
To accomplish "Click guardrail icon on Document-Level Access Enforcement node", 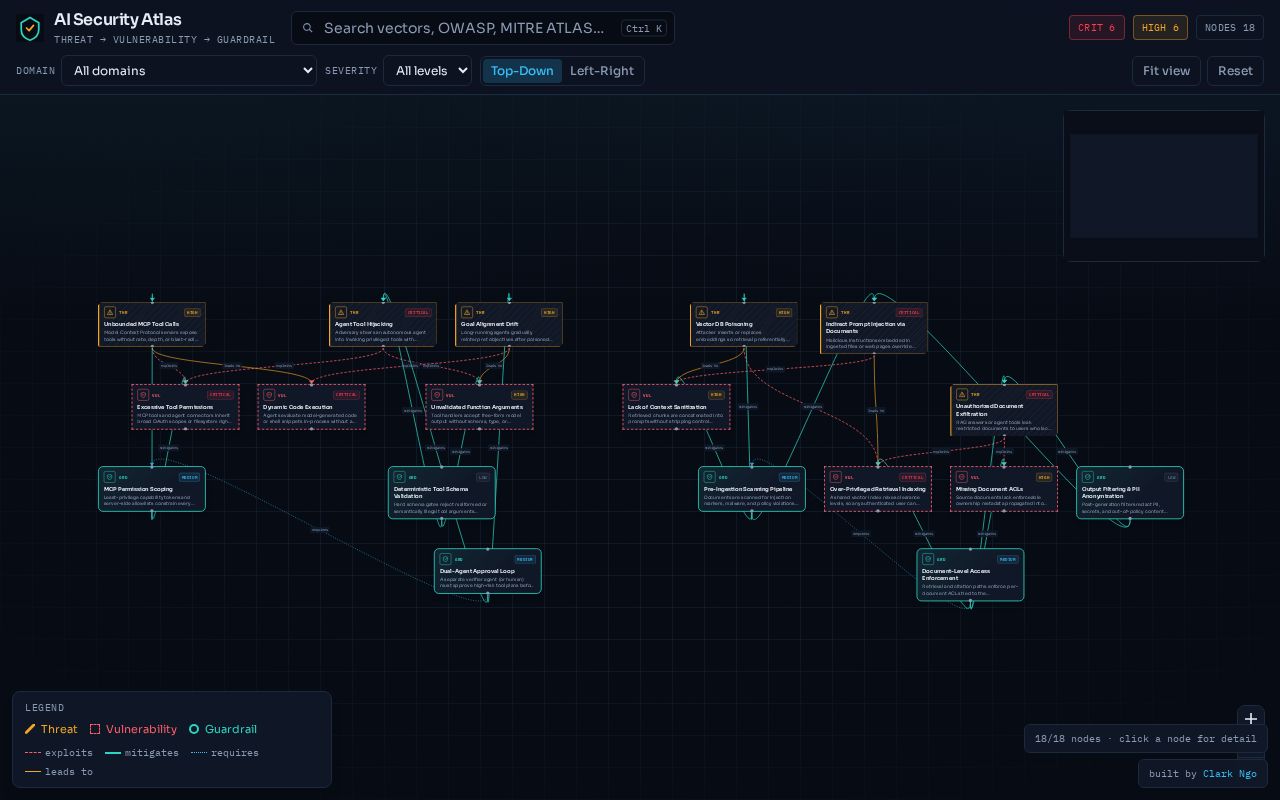I will [928, 559].
